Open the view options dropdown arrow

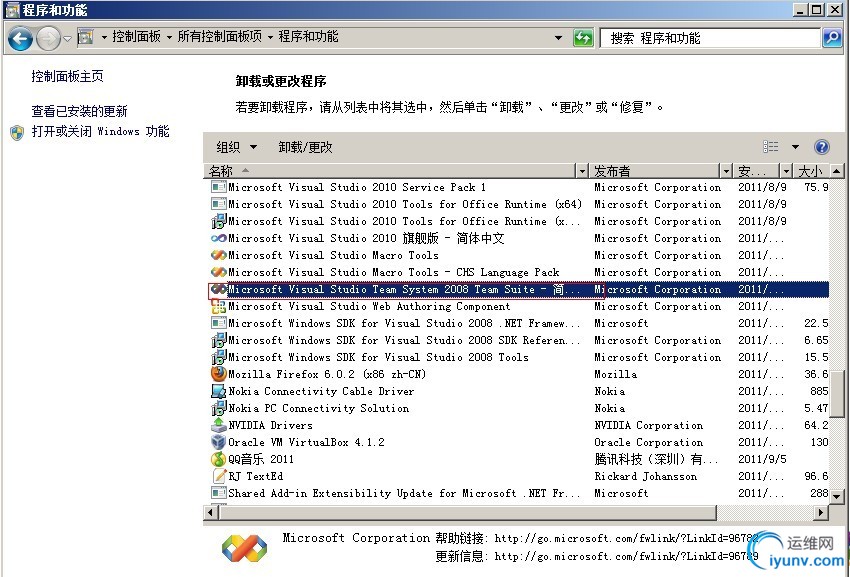coord(795,146)
